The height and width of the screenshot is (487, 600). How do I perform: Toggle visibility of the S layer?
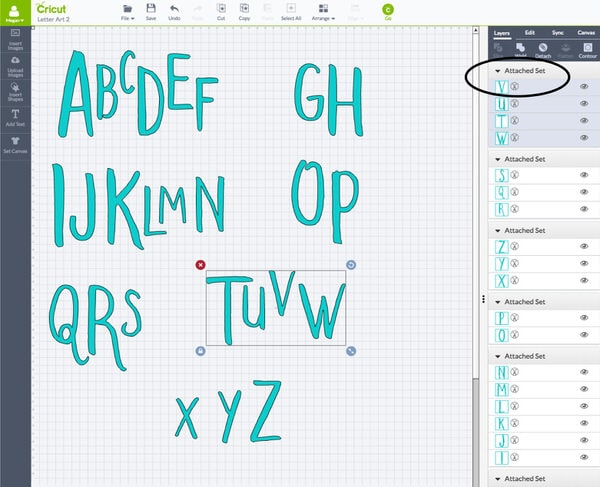click(583, 175)
